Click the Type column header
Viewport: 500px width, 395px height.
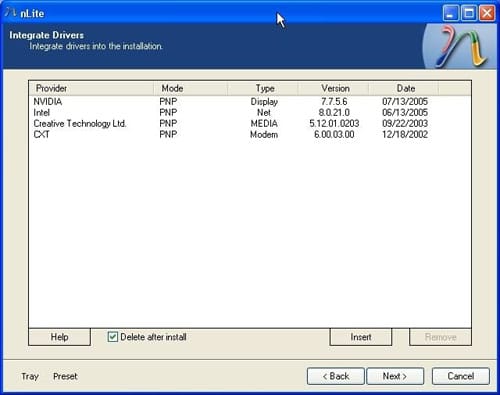point(263,88)
